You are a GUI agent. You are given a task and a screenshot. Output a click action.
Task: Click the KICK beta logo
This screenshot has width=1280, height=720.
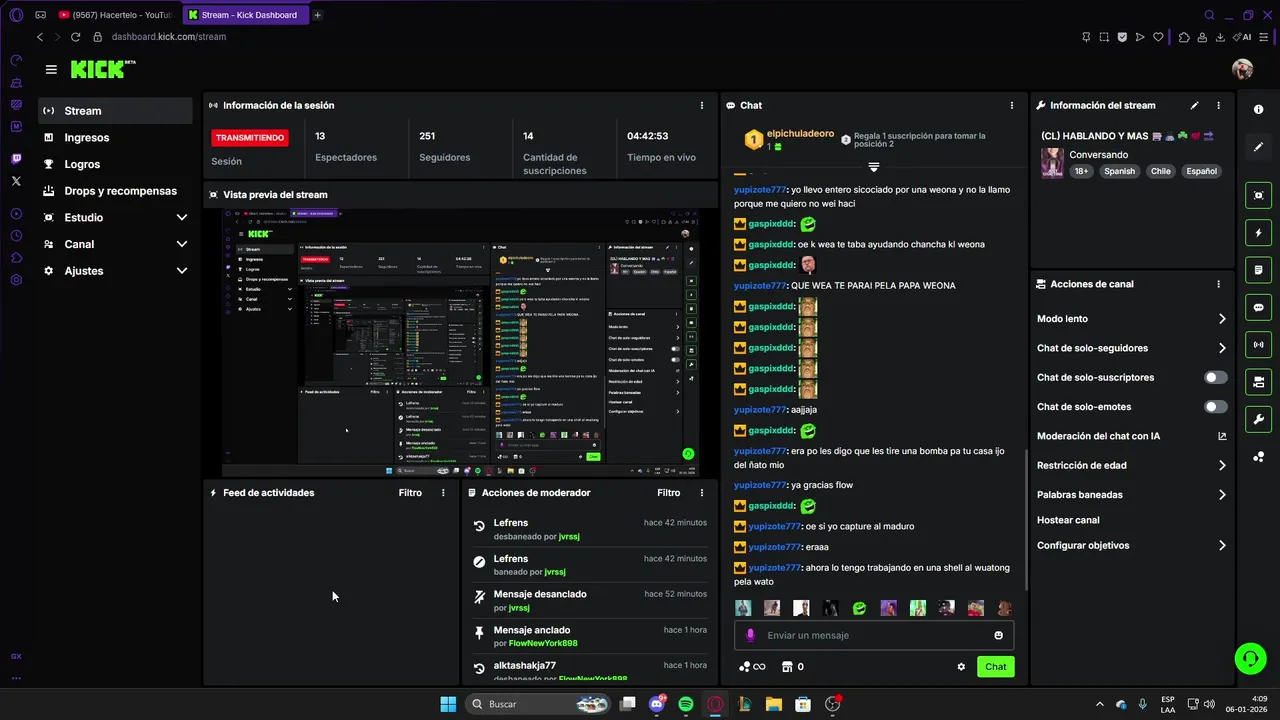(102, 69)
